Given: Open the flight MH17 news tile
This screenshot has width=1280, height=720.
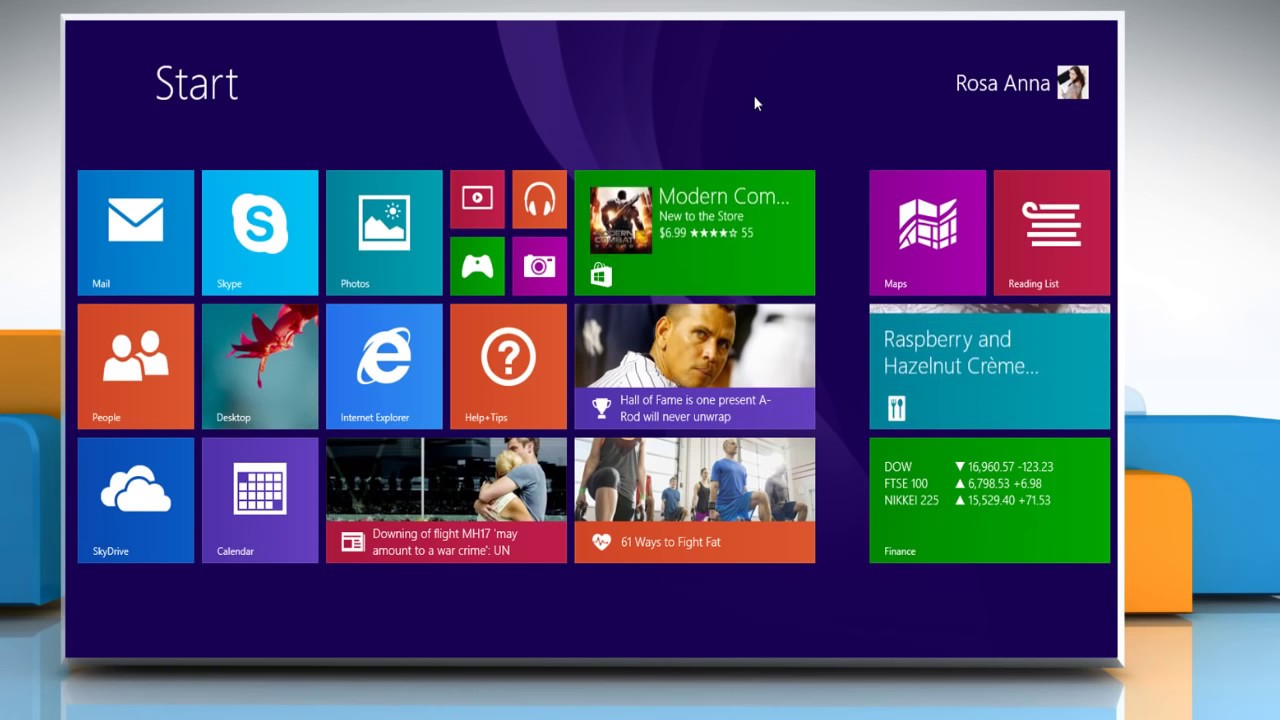Looking at the screenshot, I should point(446,500).
